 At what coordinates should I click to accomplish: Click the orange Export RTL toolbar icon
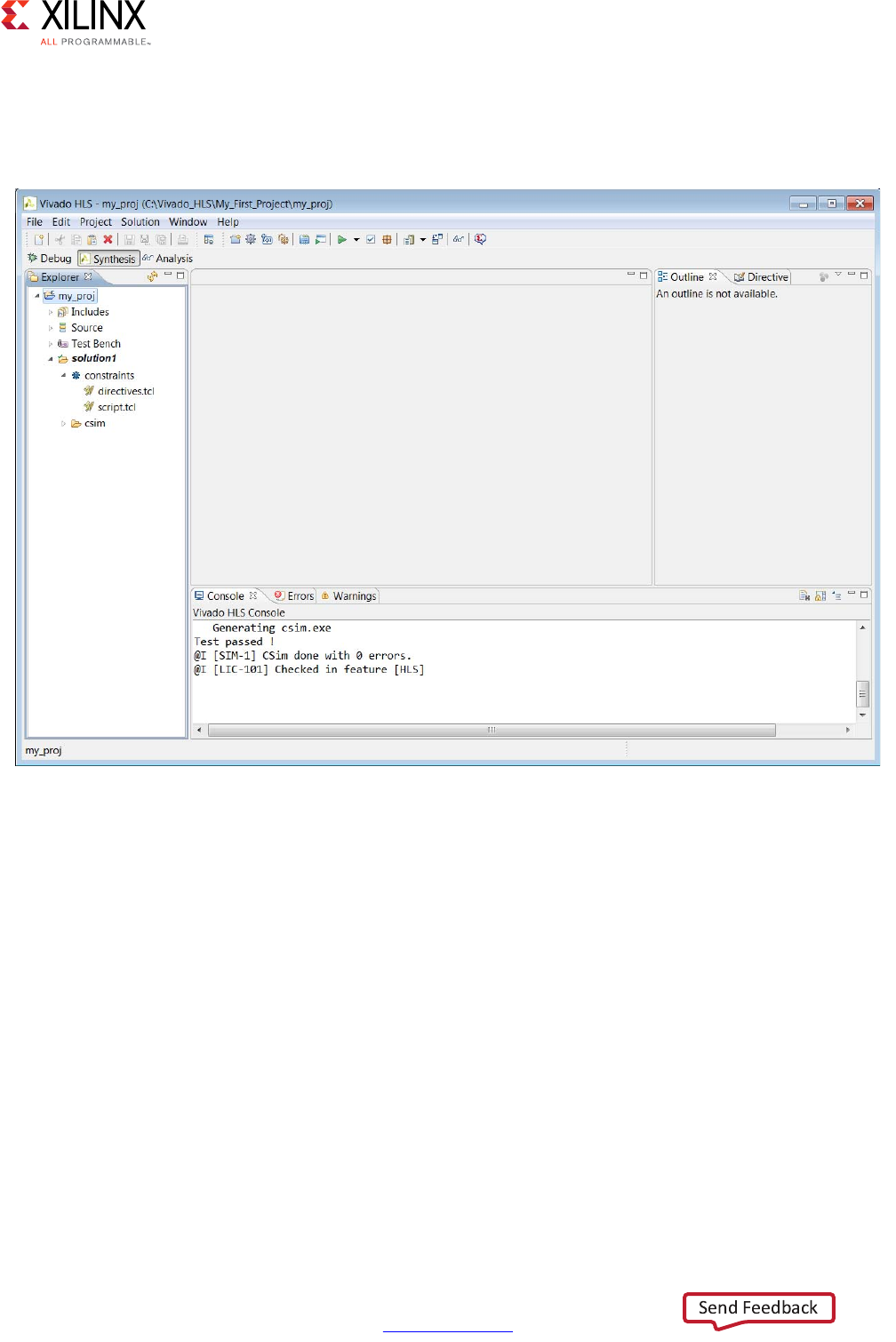[386, 239]
